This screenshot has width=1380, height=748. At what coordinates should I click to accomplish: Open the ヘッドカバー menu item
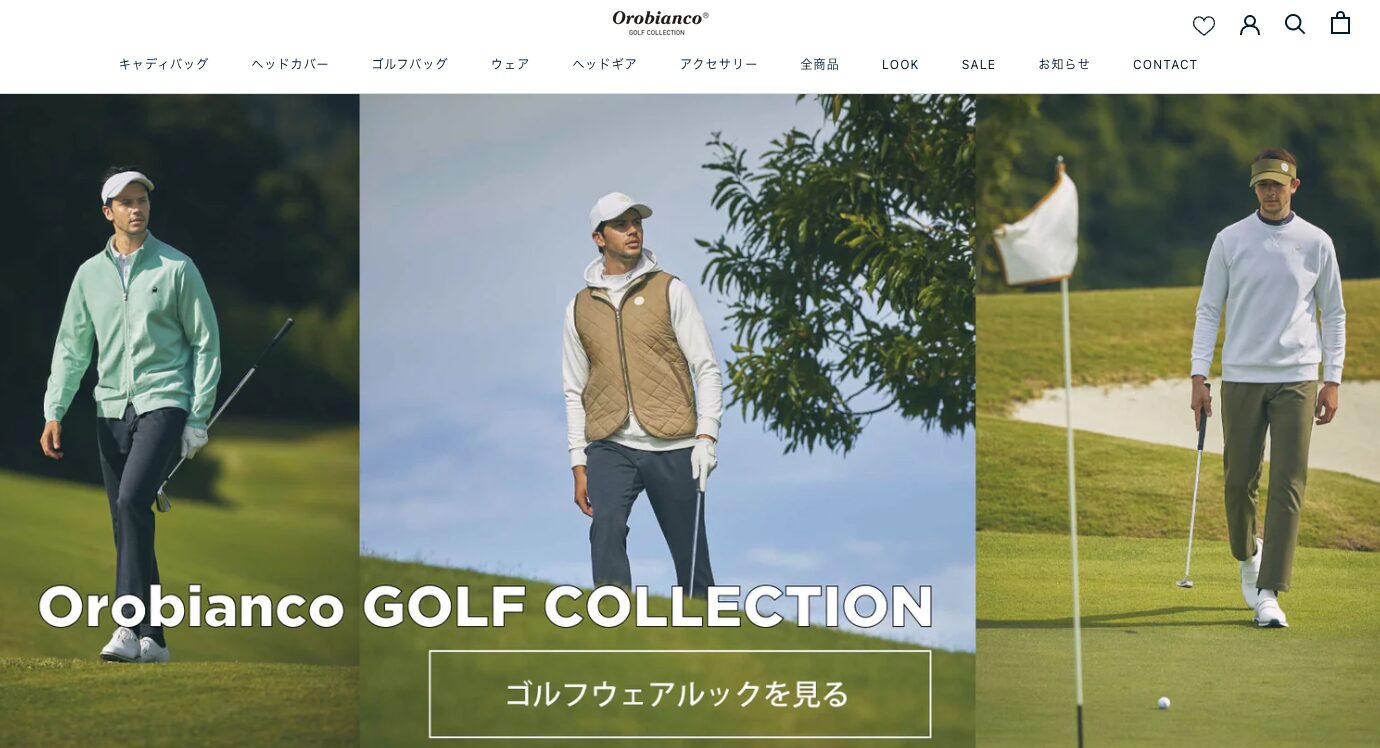(290, 64)
